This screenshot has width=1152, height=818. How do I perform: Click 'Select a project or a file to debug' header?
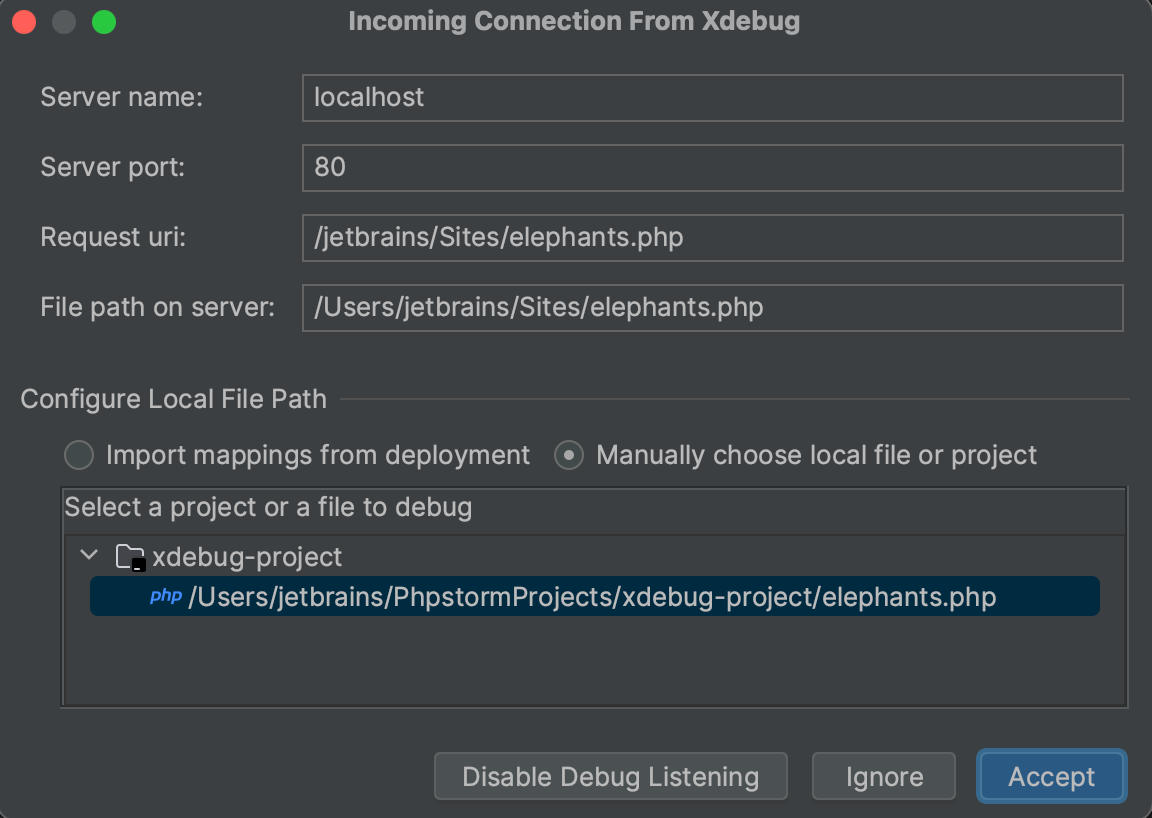pos(268,507)
